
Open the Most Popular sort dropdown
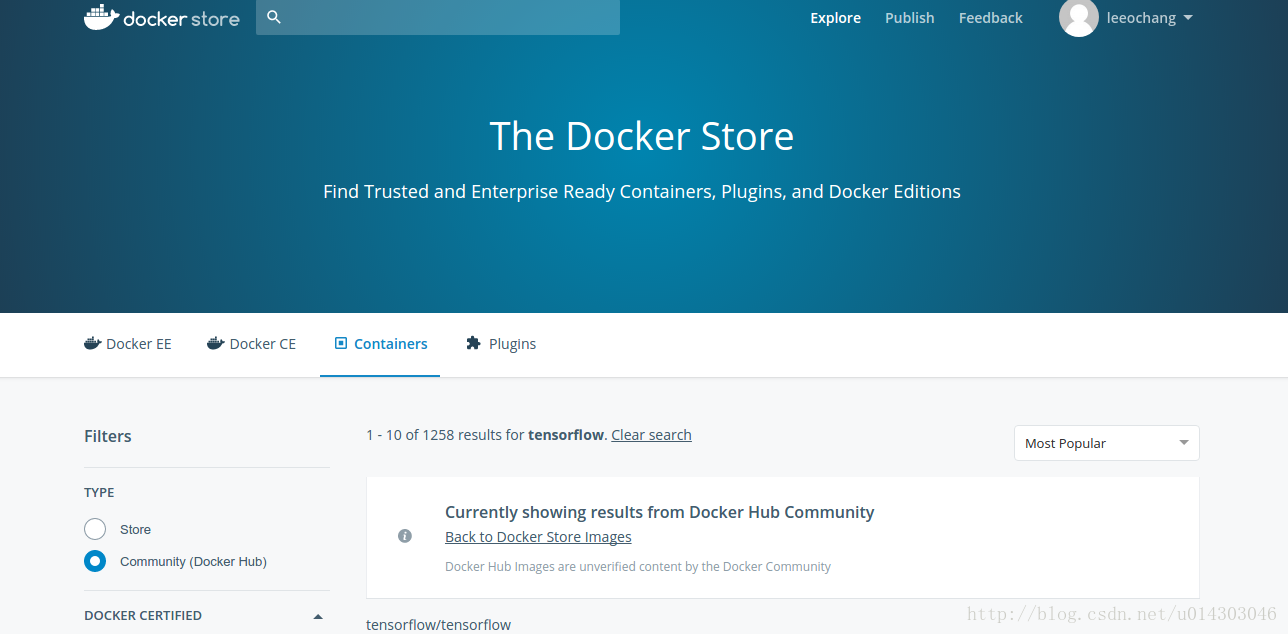coord(1107,443)
